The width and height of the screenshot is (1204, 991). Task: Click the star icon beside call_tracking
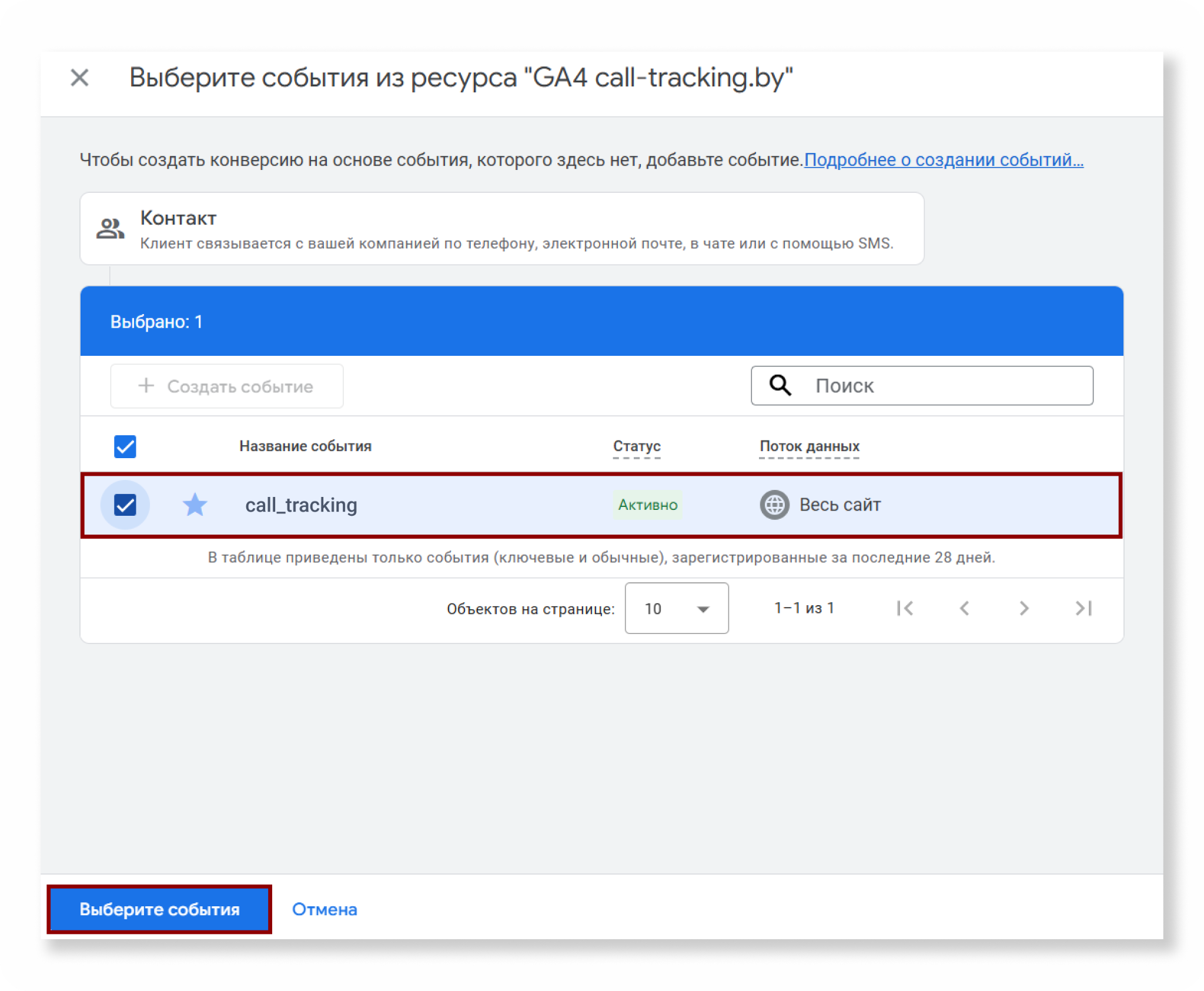coord(195,505)
